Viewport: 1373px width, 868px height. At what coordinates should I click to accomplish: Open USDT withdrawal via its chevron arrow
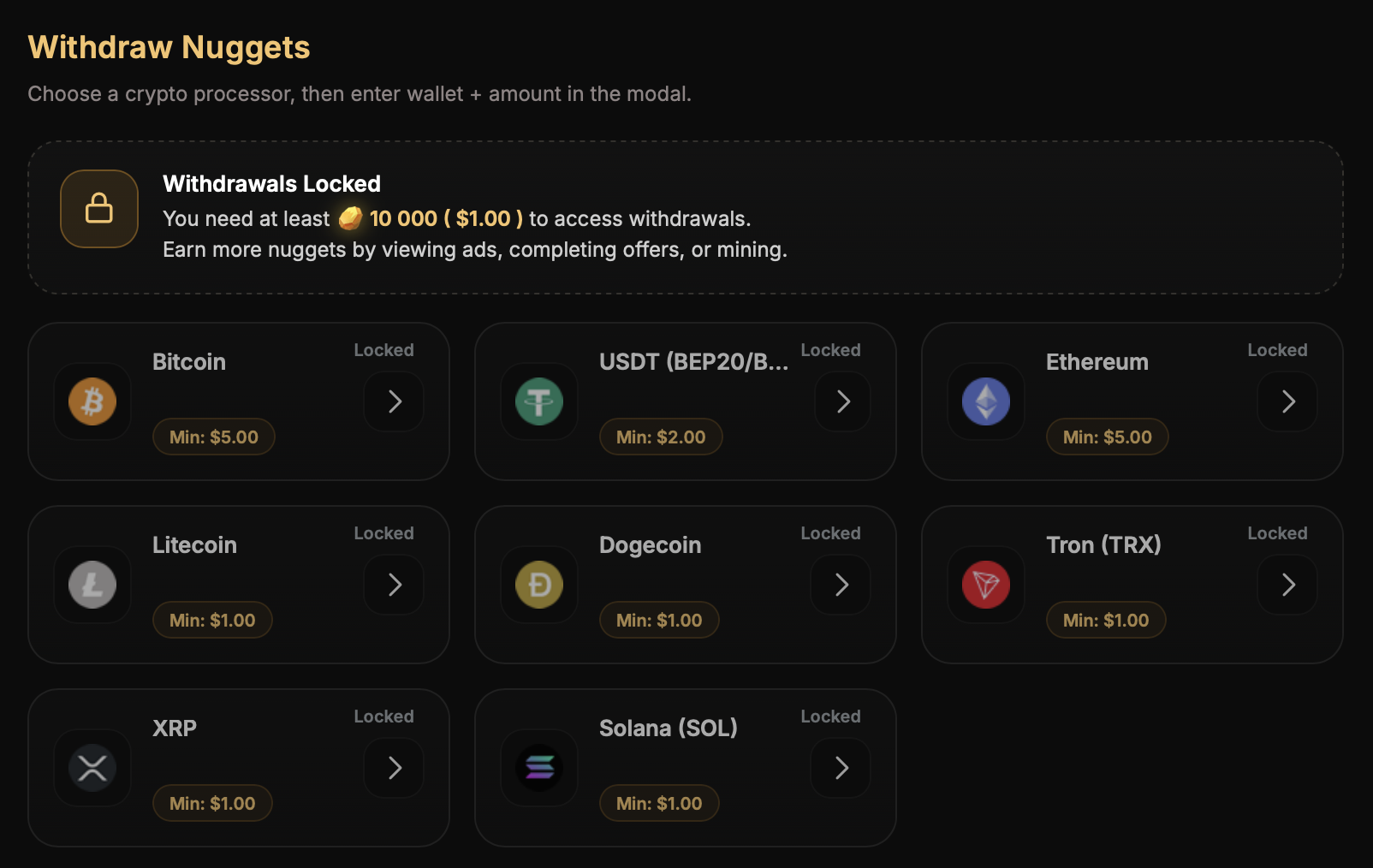point(842,401)
